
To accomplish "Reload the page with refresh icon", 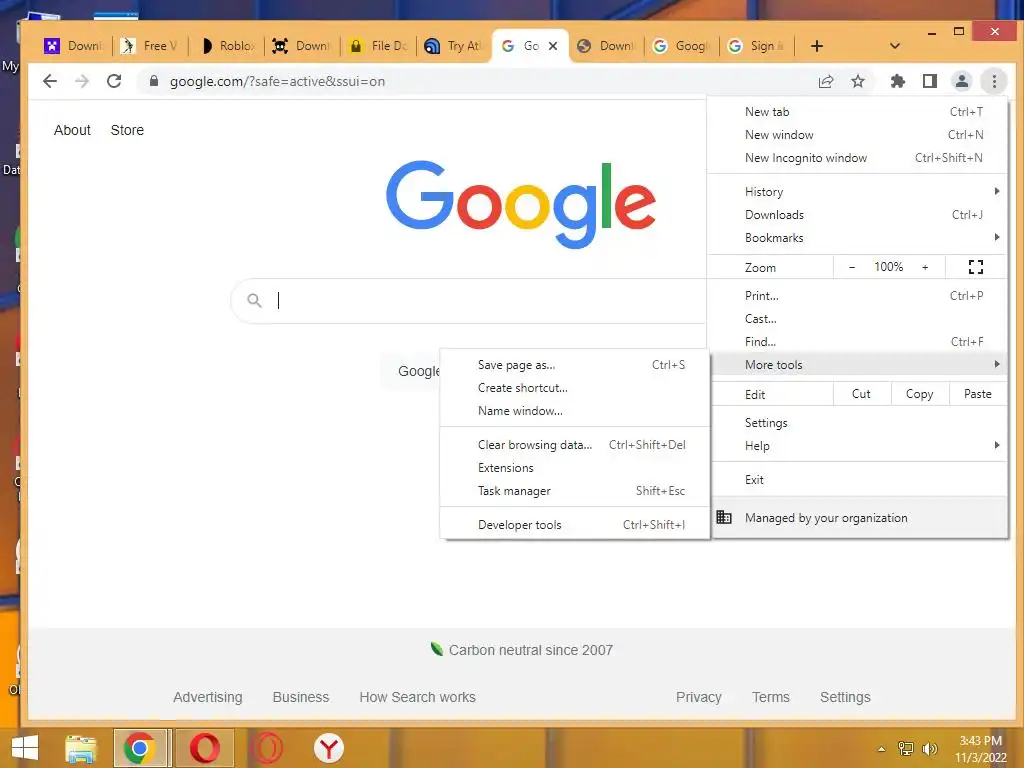I will tap(114, 81).
